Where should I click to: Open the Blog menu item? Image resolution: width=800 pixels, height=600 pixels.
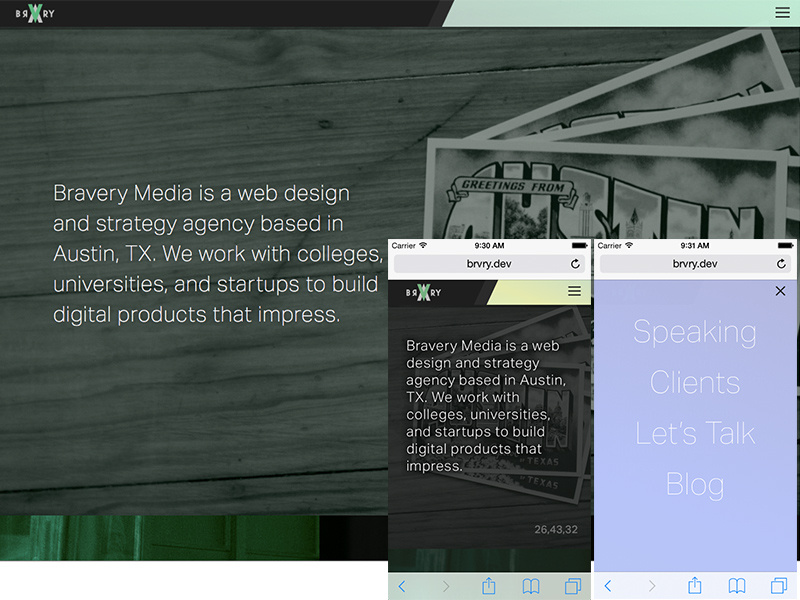coord(695,485)
